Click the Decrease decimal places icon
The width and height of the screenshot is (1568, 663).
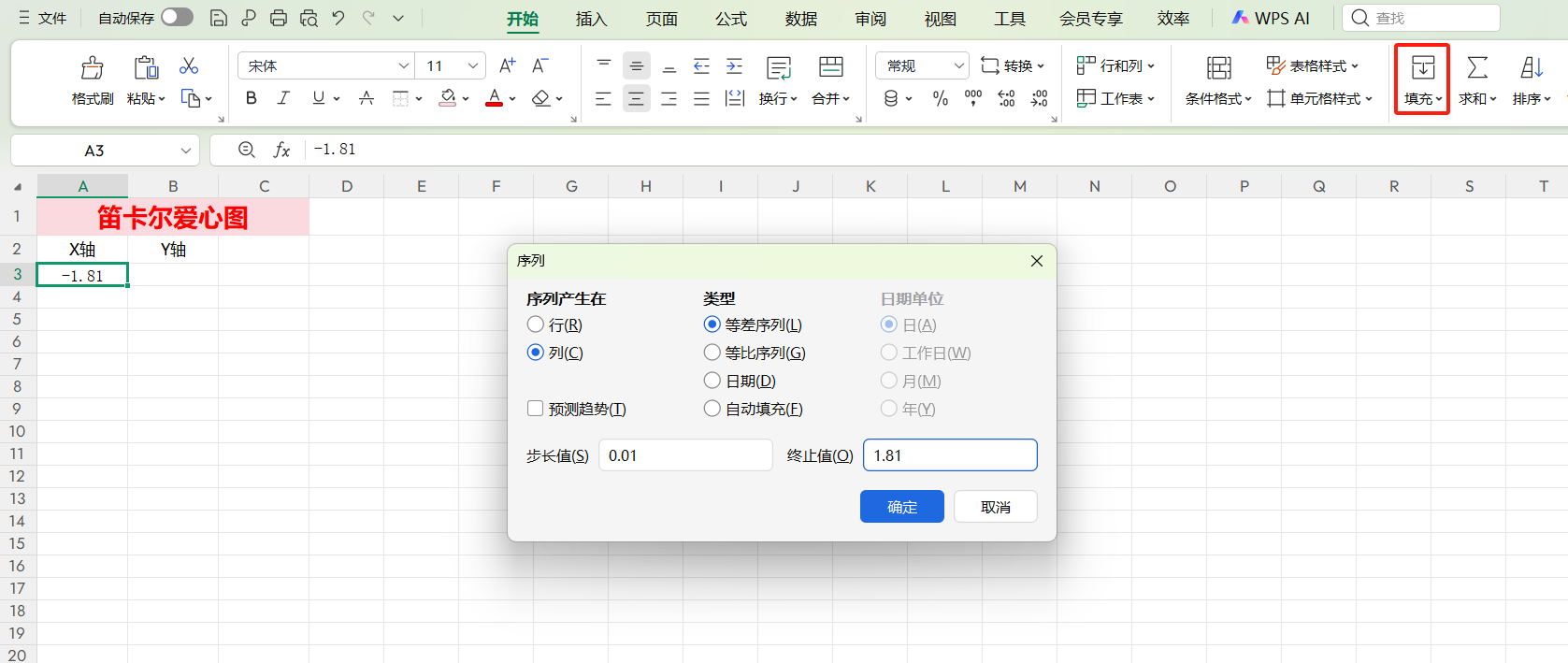click(1039, 98)
